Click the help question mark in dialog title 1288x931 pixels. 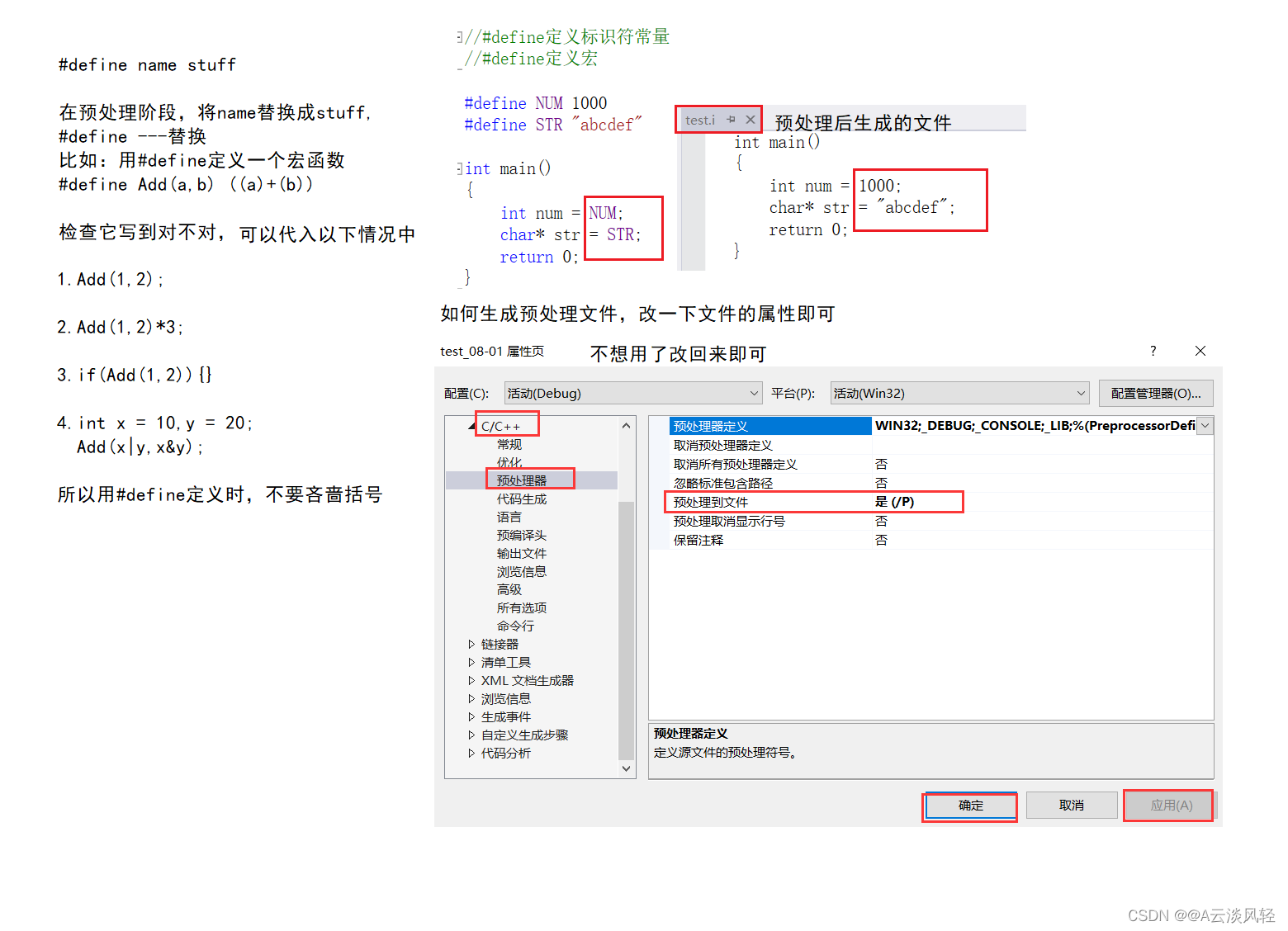coord(1153,351)
